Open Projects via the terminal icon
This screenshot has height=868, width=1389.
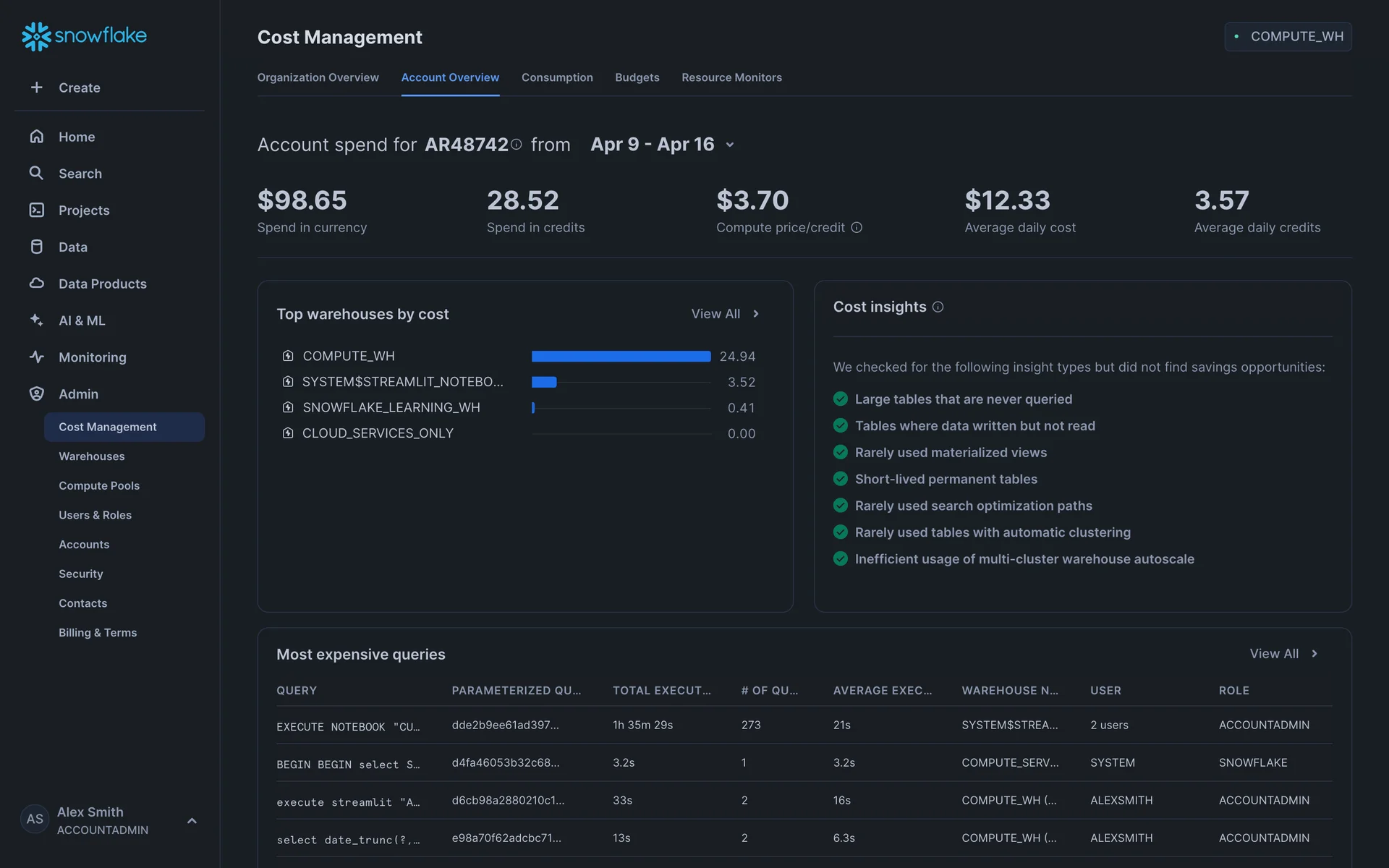coord(37,210)
